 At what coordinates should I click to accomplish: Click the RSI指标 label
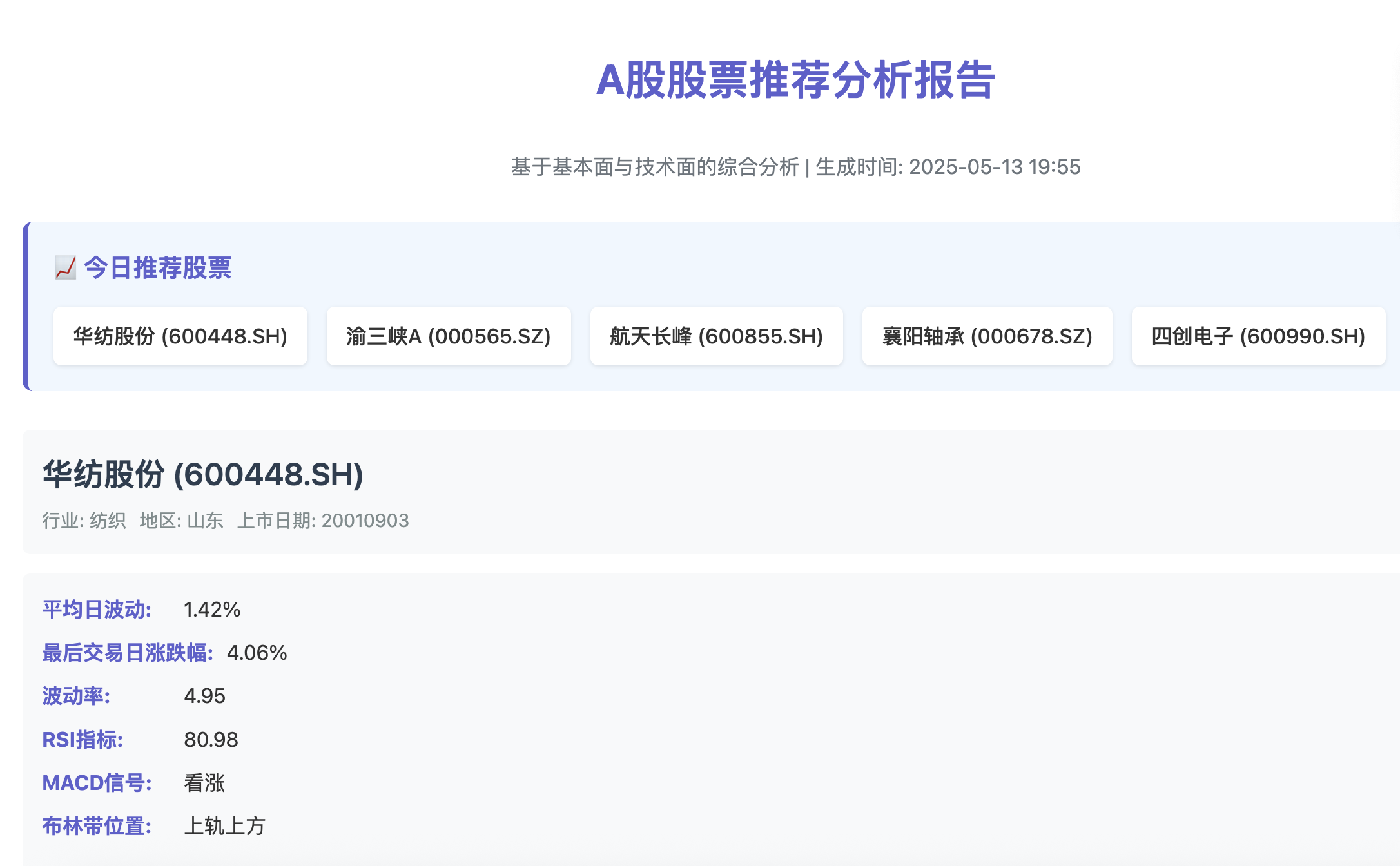coord(83,740)
